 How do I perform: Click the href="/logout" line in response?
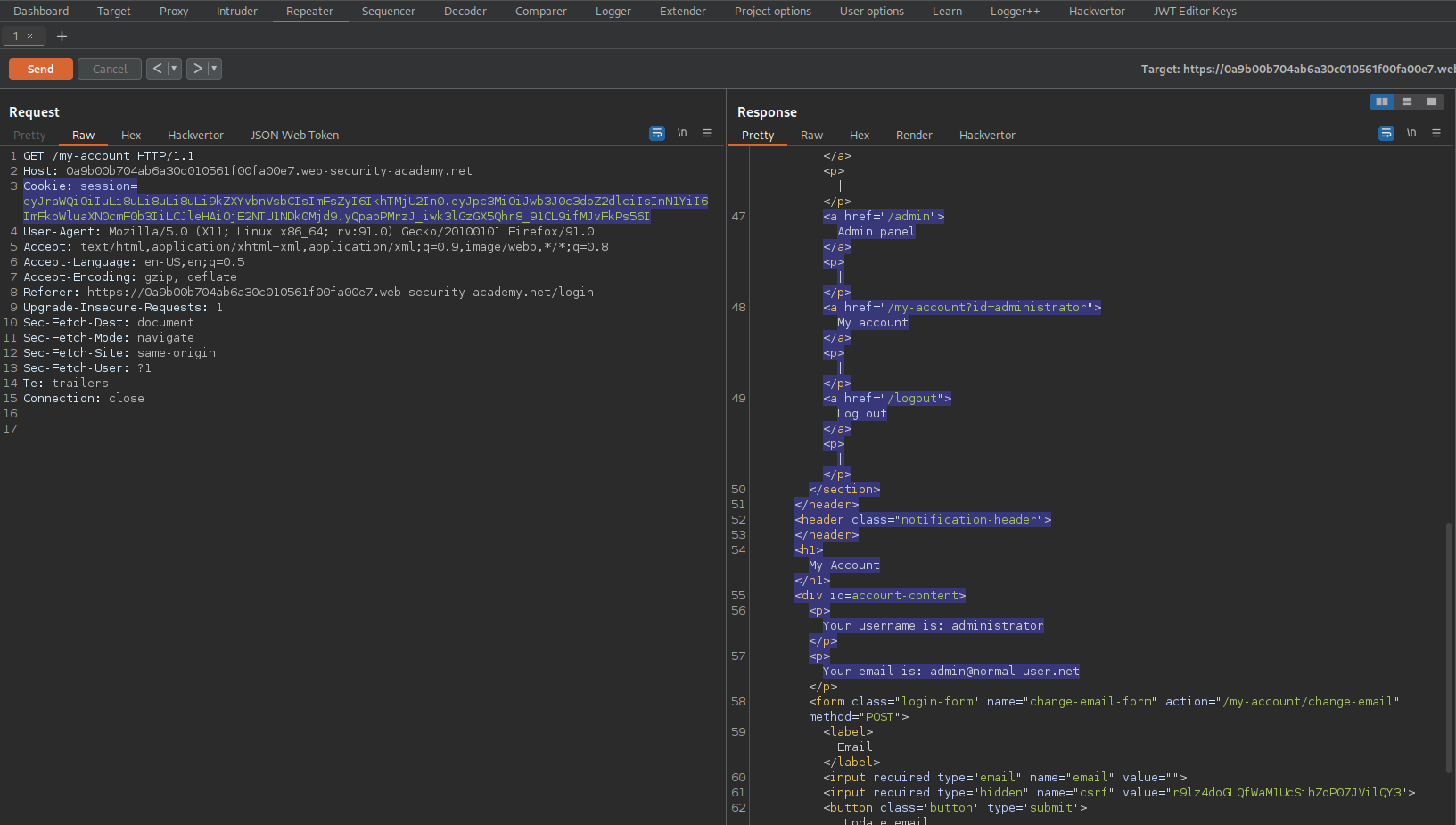pos(887,399)
